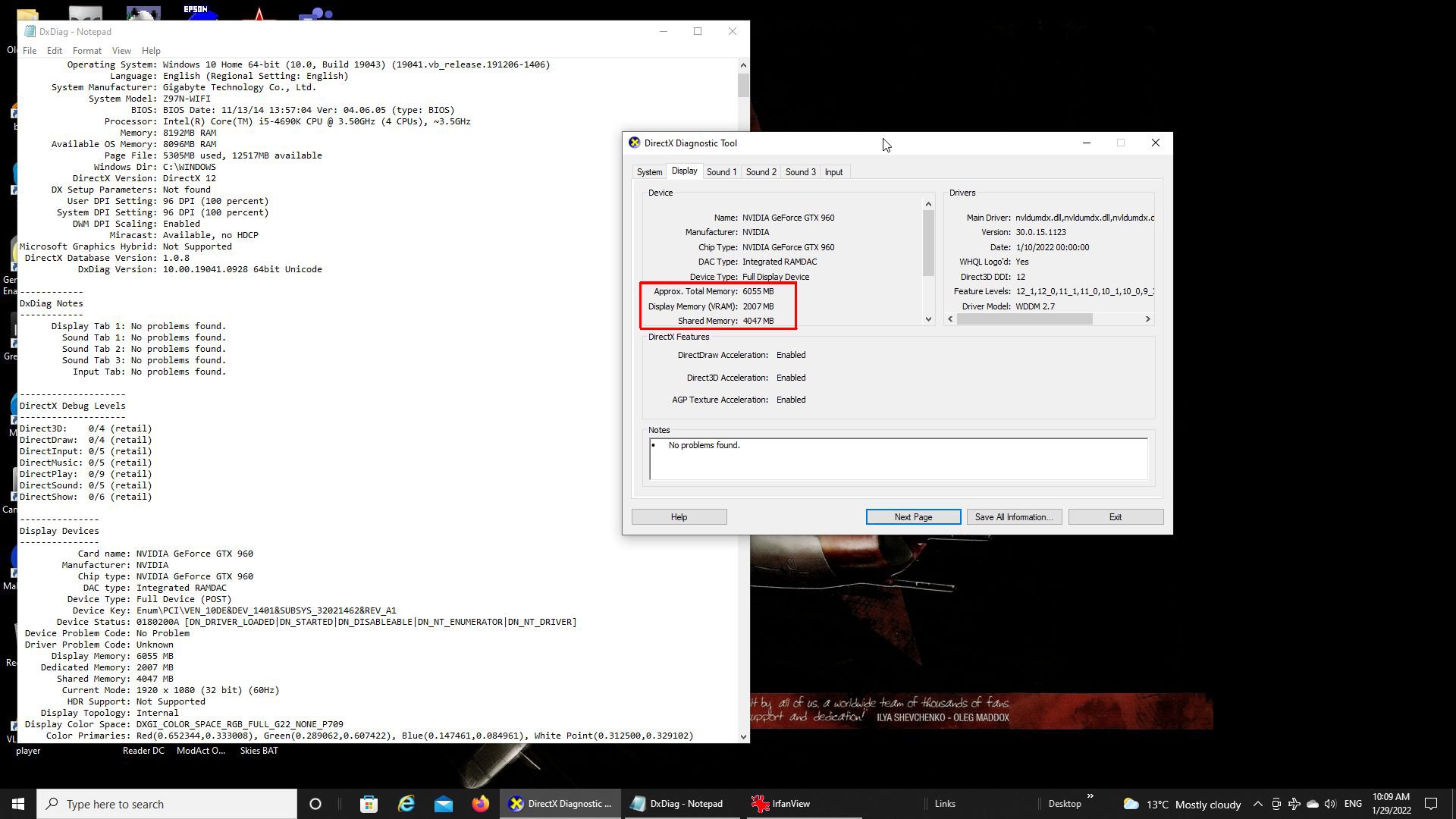Click the Device panel scrollbar thumb
The image size is (1456, 819).
(928, 243)
